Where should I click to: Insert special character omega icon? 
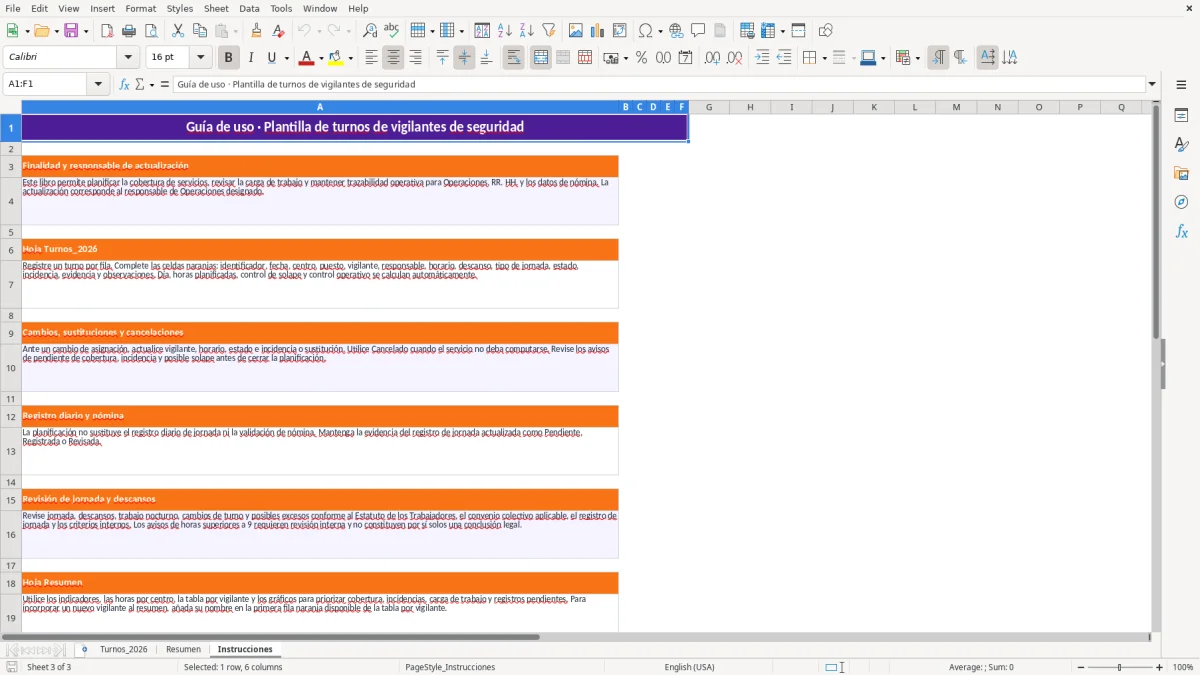646,31
